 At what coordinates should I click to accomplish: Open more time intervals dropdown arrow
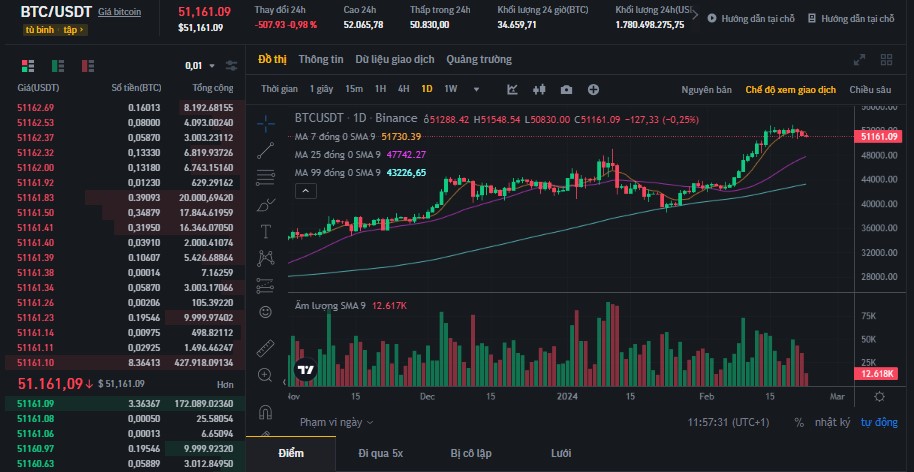pyautogui.click(x=476, y=90)
